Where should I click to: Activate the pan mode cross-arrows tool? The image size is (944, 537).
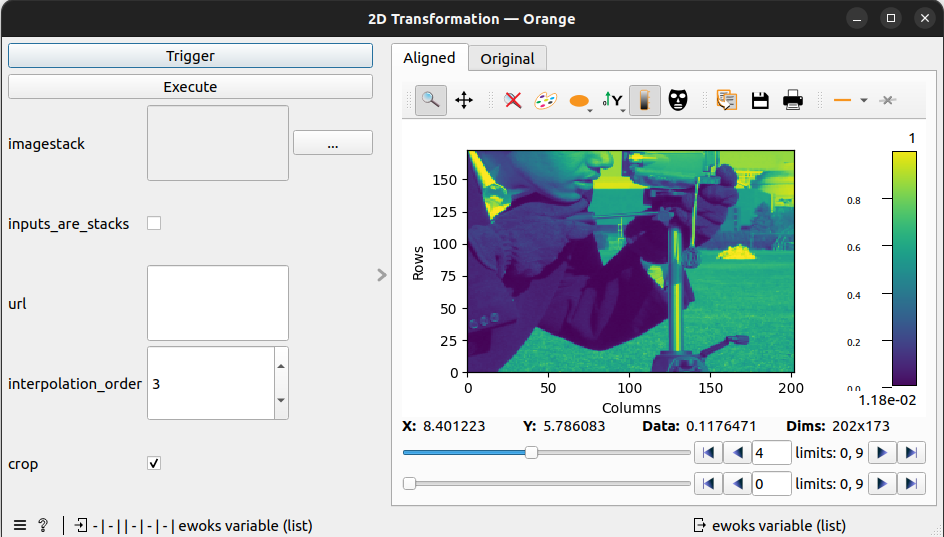point(464,100)
